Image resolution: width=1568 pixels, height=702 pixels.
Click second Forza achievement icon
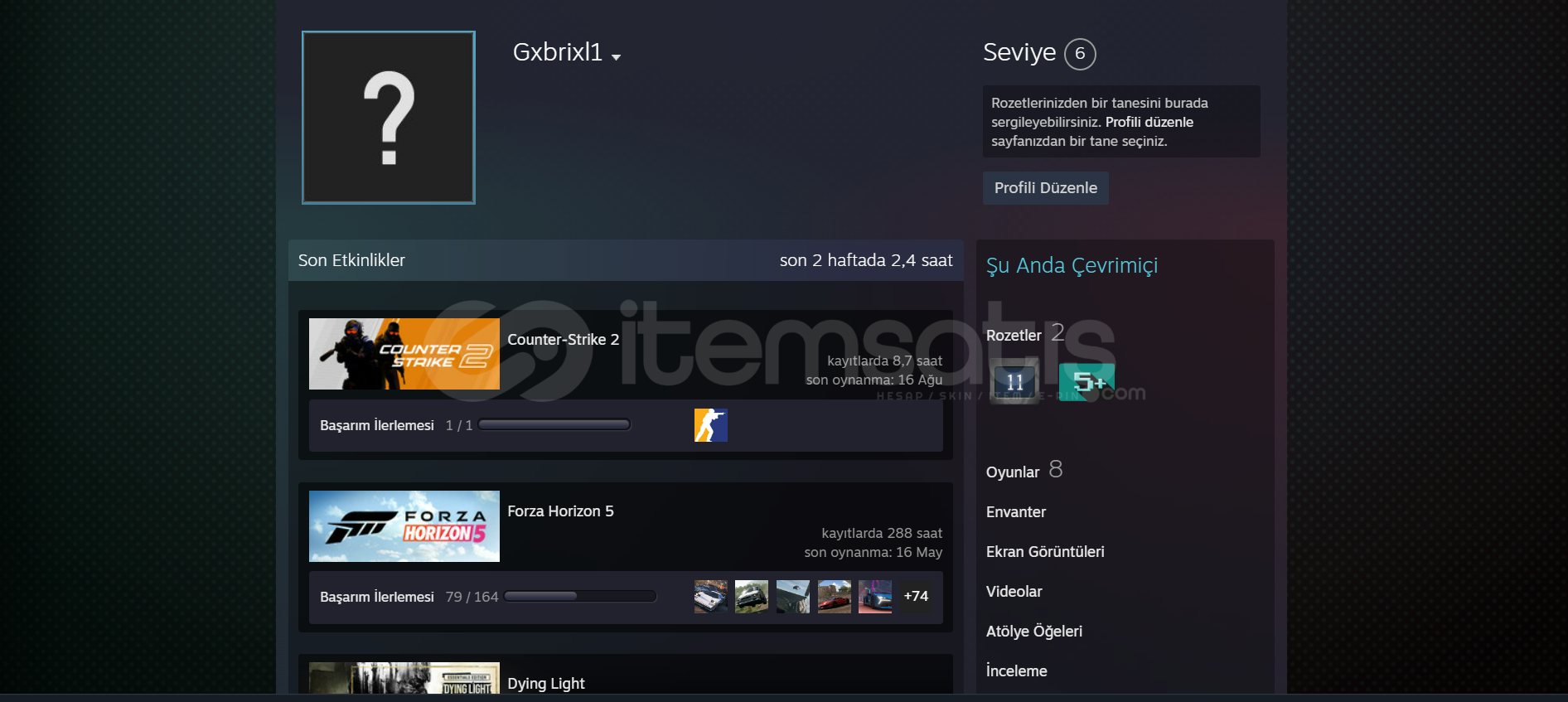752,597
